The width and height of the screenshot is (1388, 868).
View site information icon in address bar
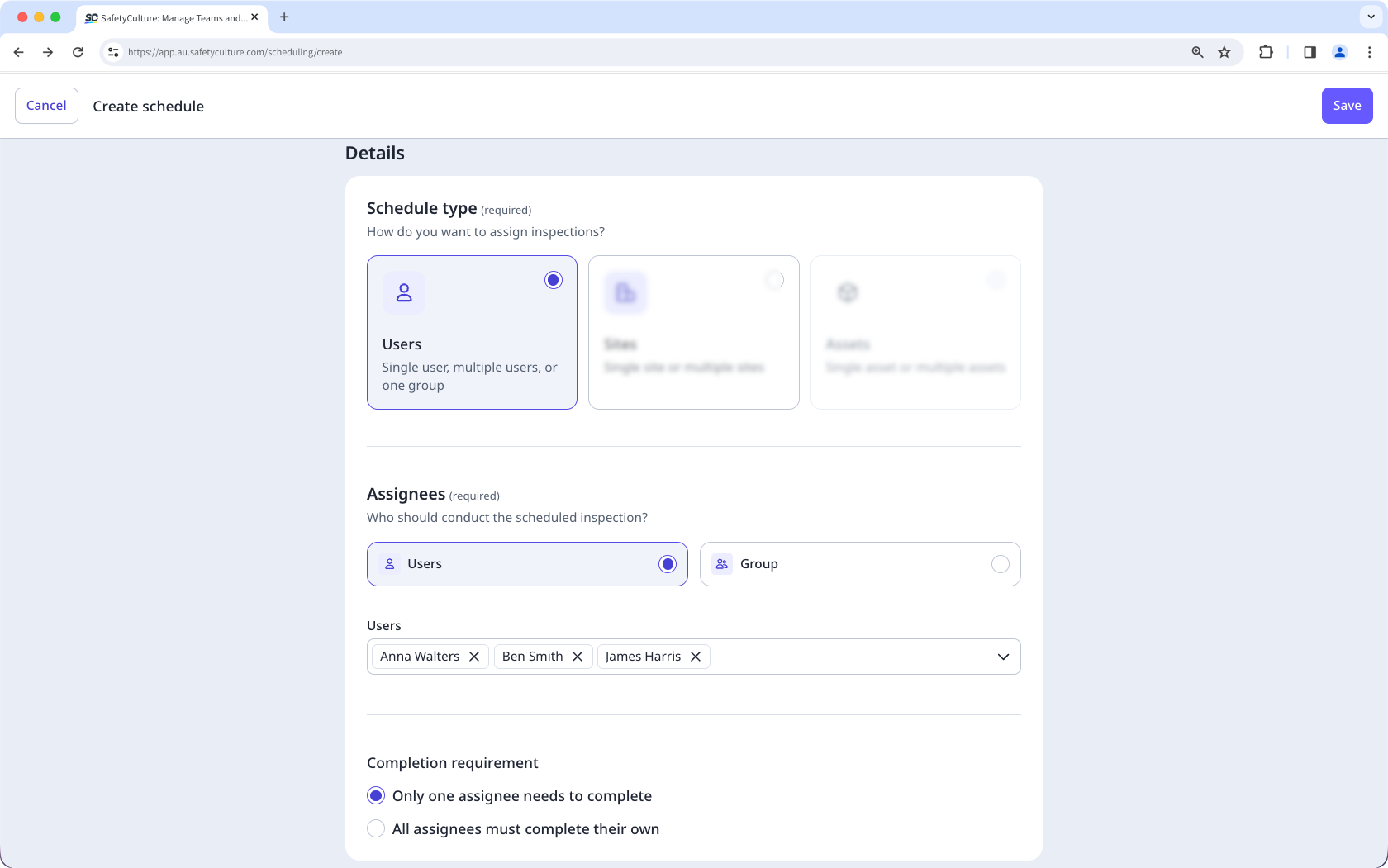point(113,52)
